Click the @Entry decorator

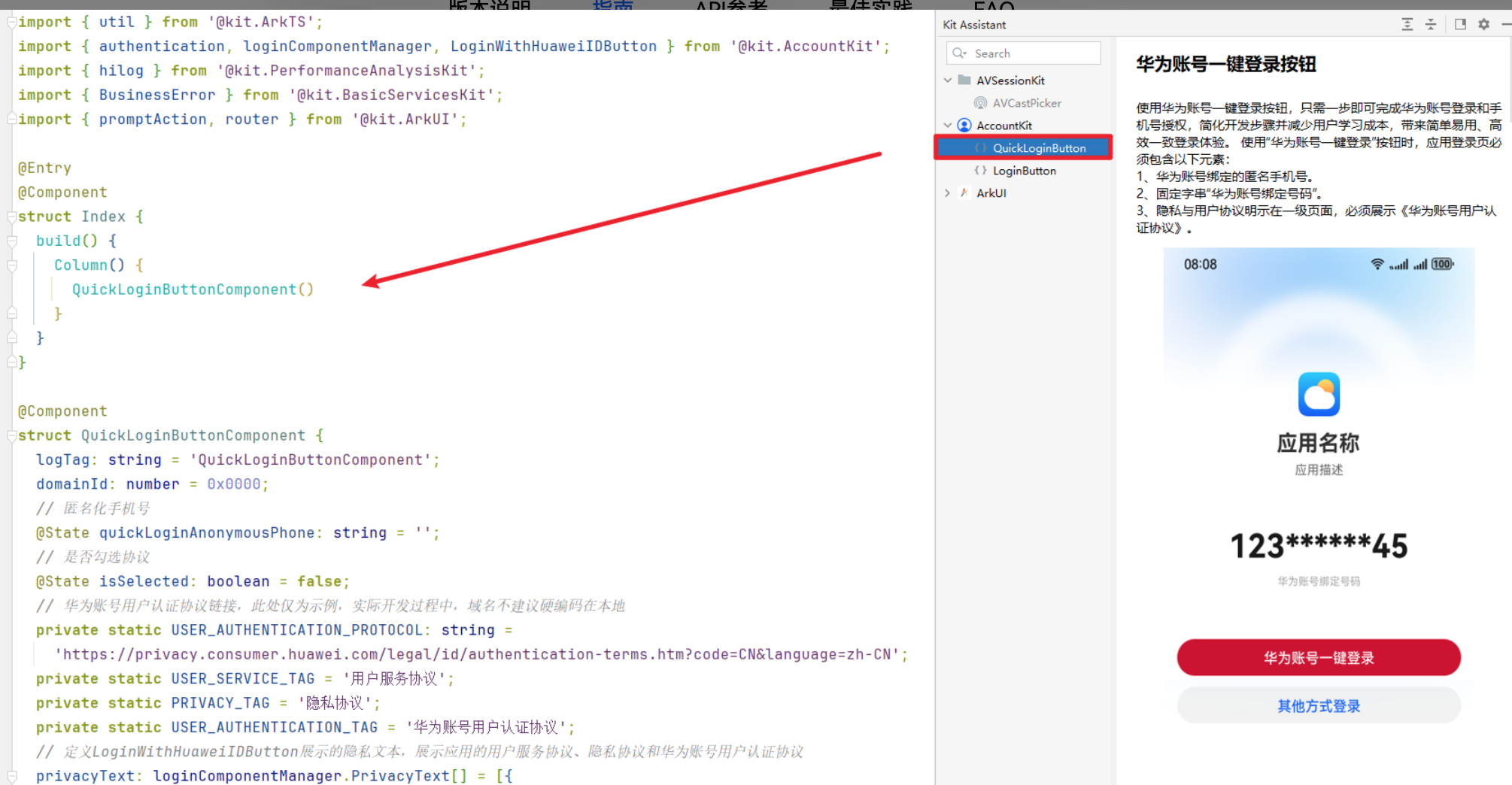44,168
